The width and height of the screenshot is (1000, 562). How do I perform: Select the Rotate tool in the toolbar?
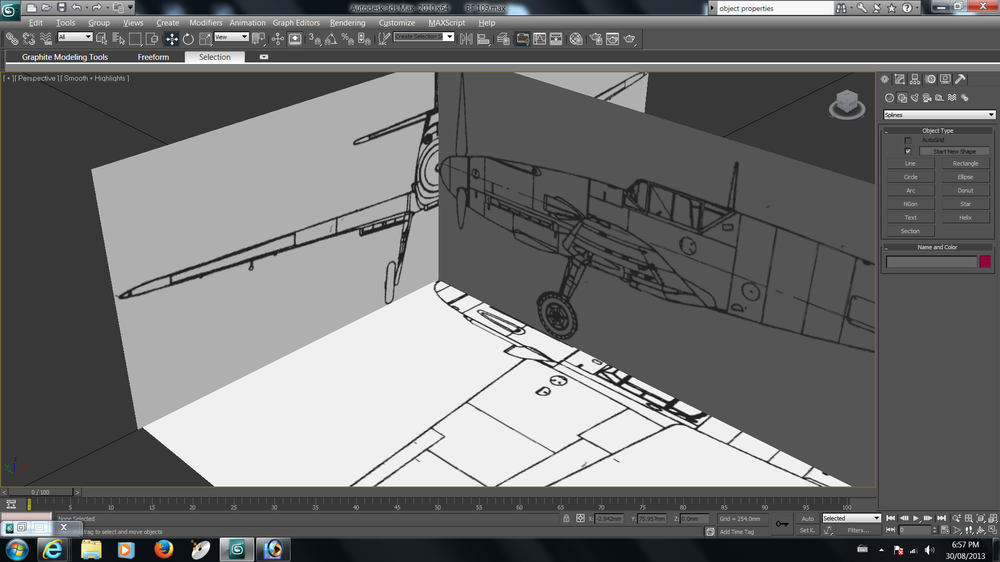[188, 39]
